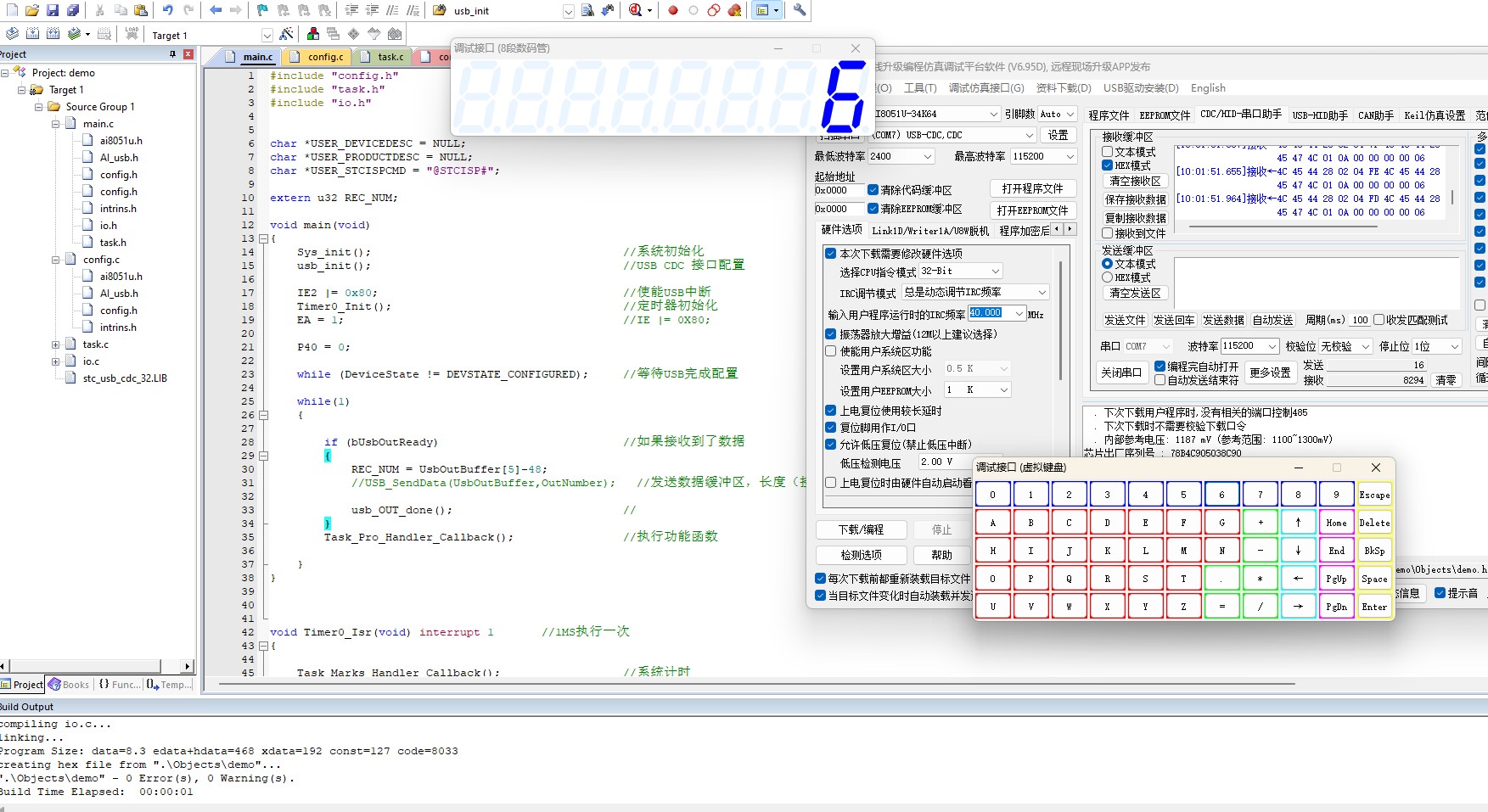
Task: Switch to the task.c editor tab
Action: point(384,57)
